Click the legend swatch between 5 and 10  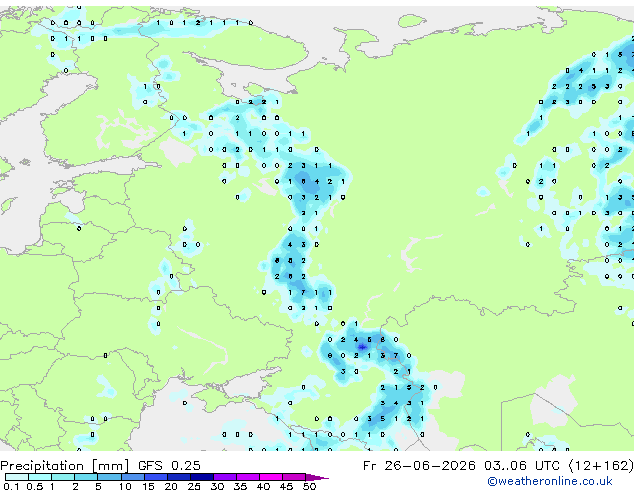(x=109, y=477)
